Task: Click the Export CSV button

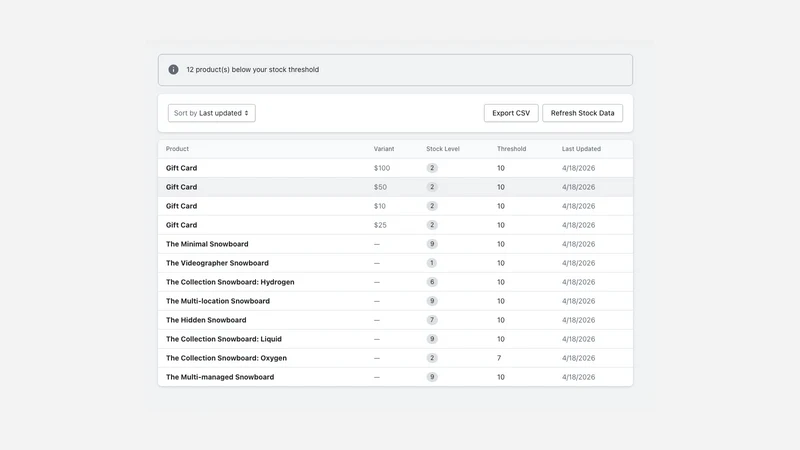Action: click(x=511, y=113)
